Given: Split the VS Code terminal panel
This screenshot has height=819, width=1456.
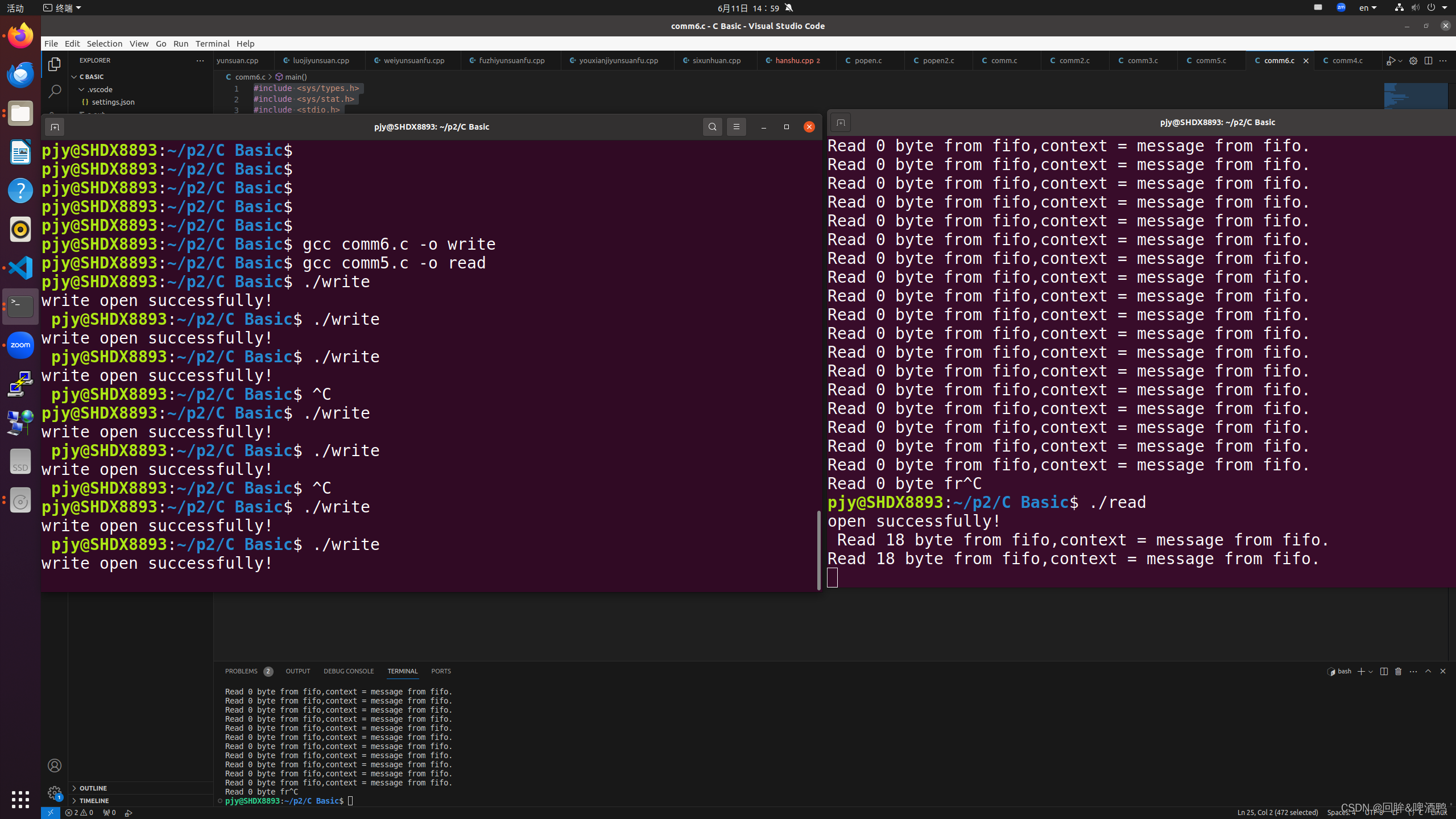Looking at the screenshot, I should point(1384,672).
